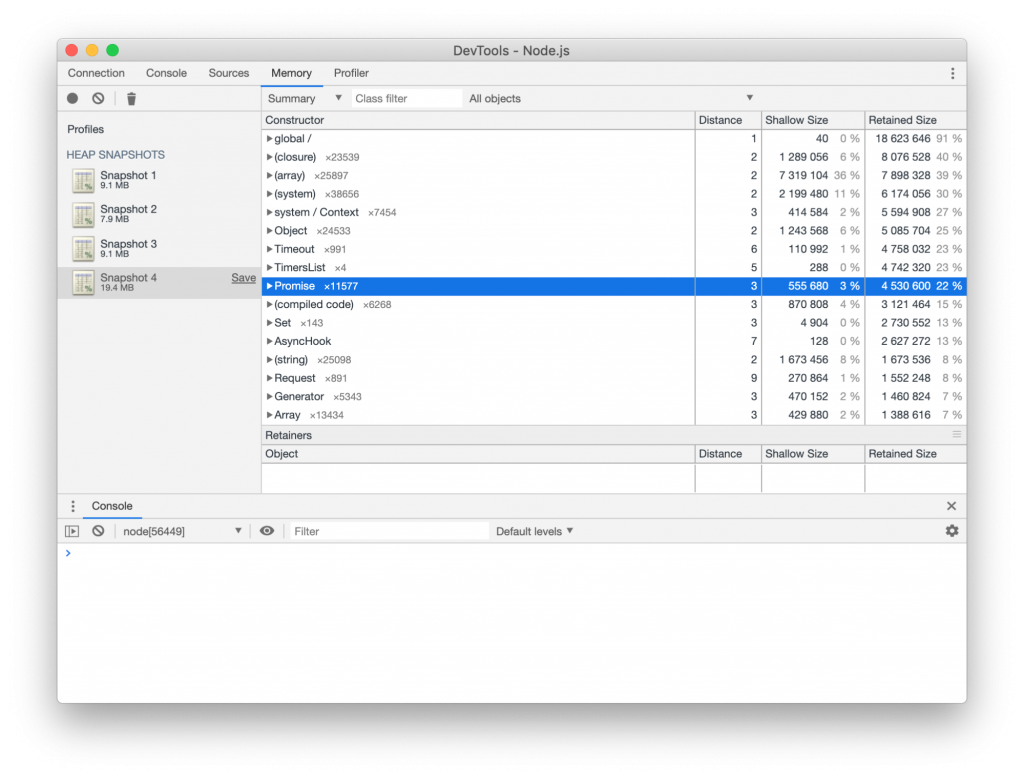The width and height of the screenshot is (1024, 779).
Task: Expand the Timeout row
Action: pyautogui.click(x=269, y=249)
